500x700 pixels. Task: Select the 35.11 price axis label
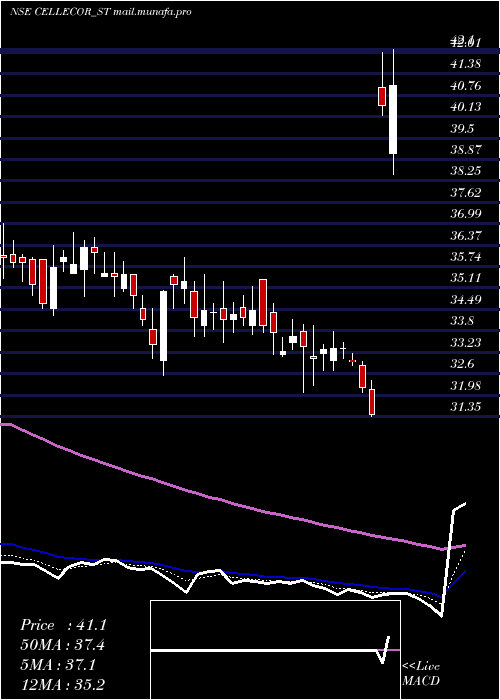coord(466,278)
